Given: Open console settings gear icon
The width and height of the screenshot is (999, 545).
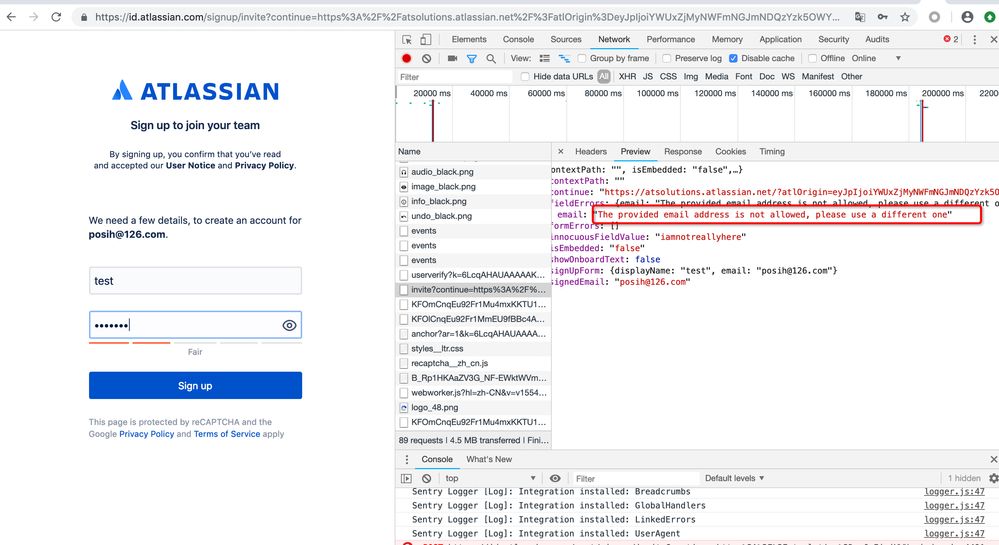Looking at the screenshot, I should tap(993, 479).
